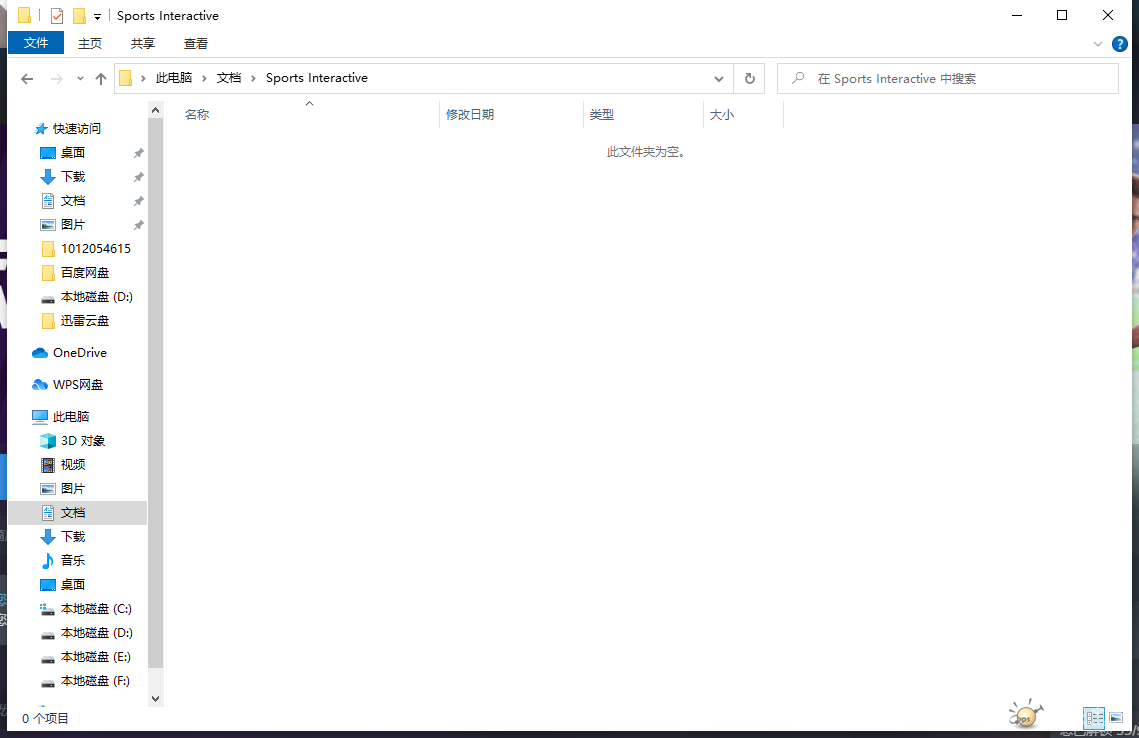Viewport: 1139px width, 738px height.
Task: Open address bar history dropdown
Action: pyautogui.click(x=719, y=79)
